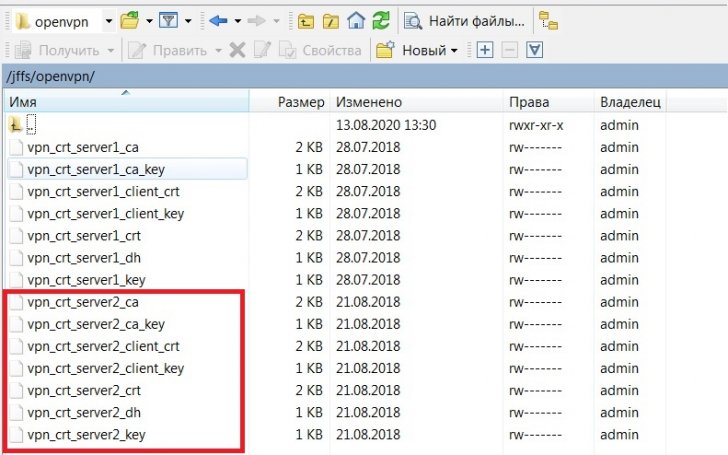Sort by Владелец column header
Viewport: 728px width, 455px height.
pyautogui.click(x=630, y=102)
